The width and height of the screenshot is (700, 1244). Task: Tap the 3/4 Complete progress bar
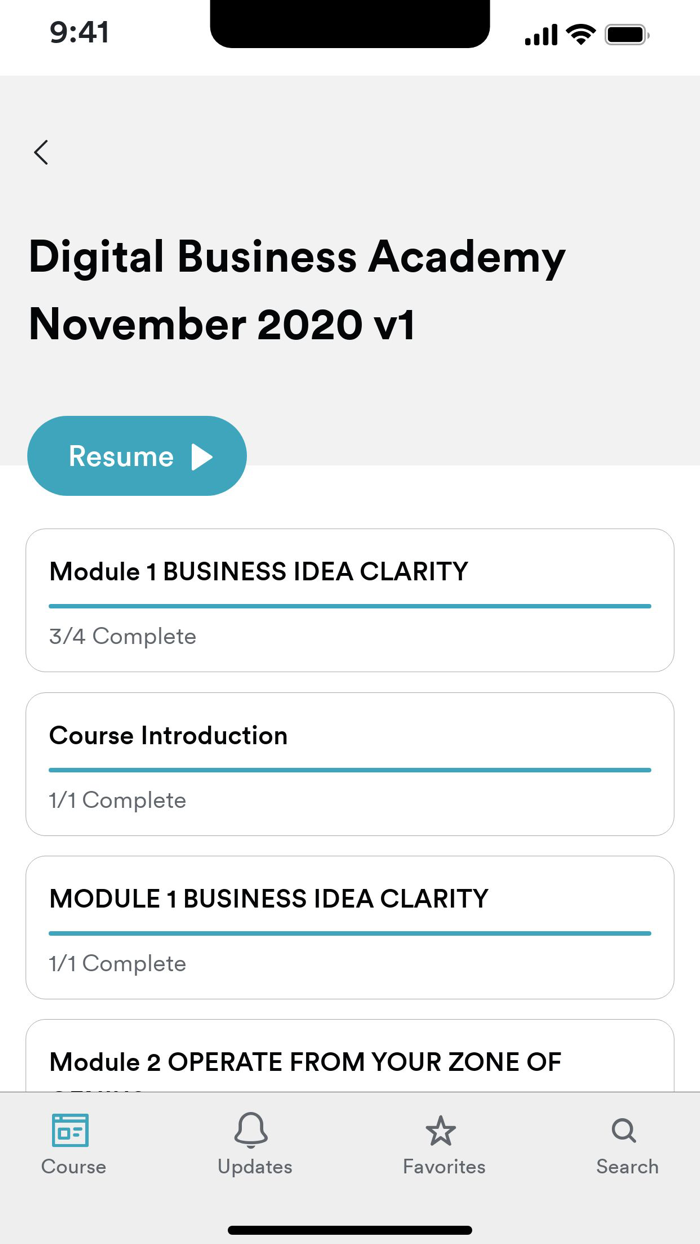coord(350,605)
